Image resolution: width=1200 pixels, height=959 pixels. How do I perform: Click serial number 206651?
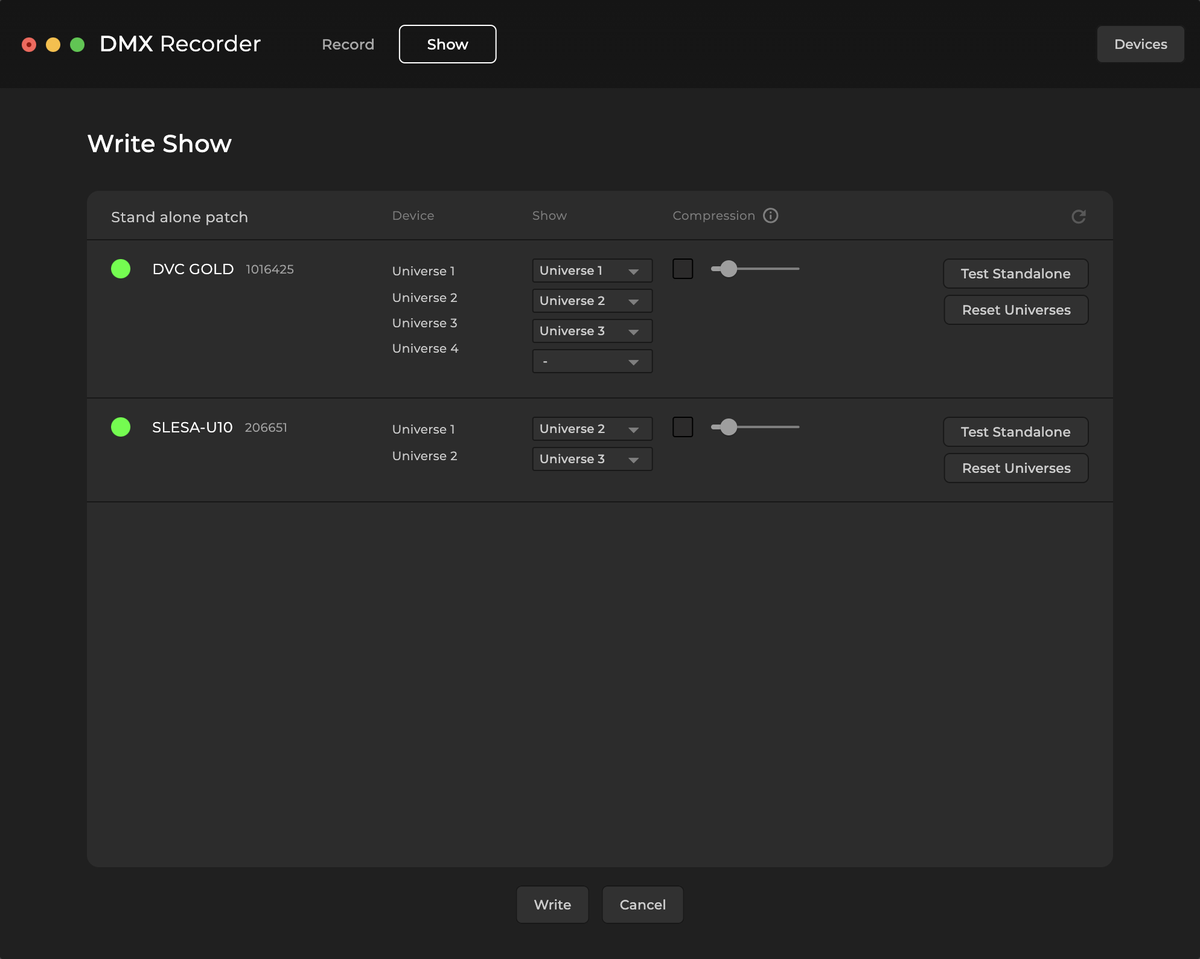[266, 428]
